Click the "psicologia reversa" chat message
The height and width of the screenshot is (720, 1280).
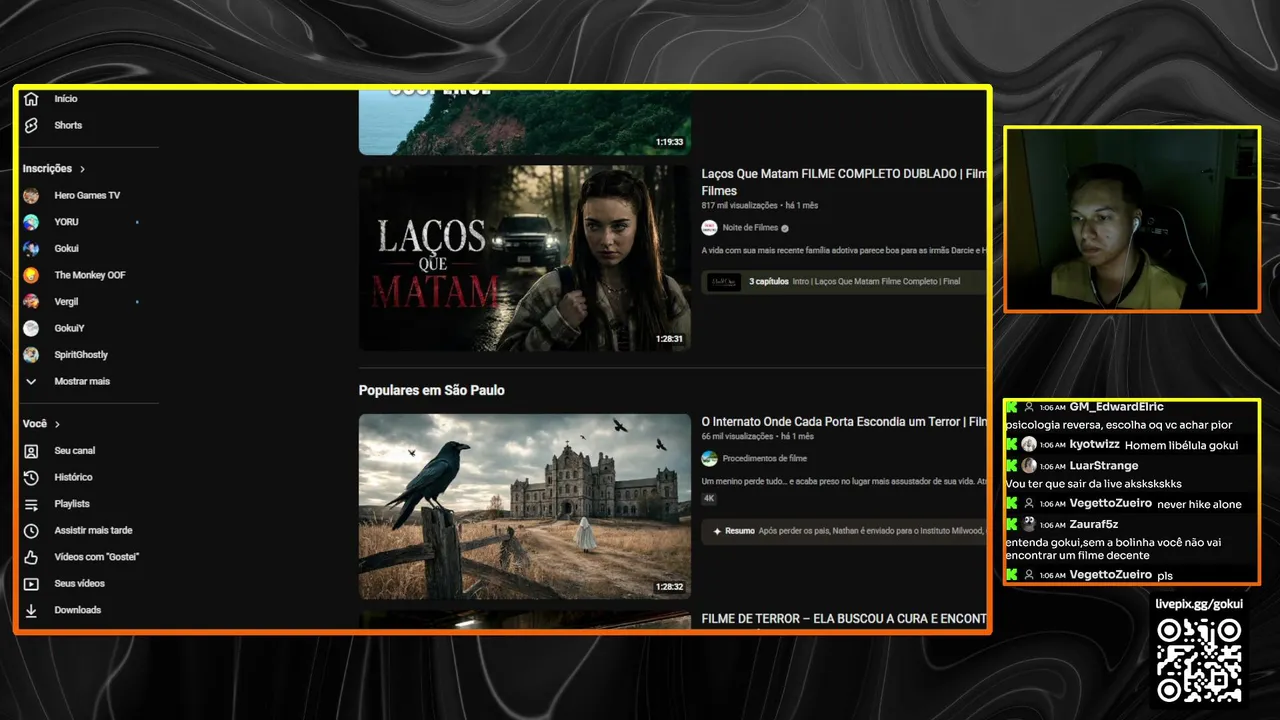(1119, 425)
